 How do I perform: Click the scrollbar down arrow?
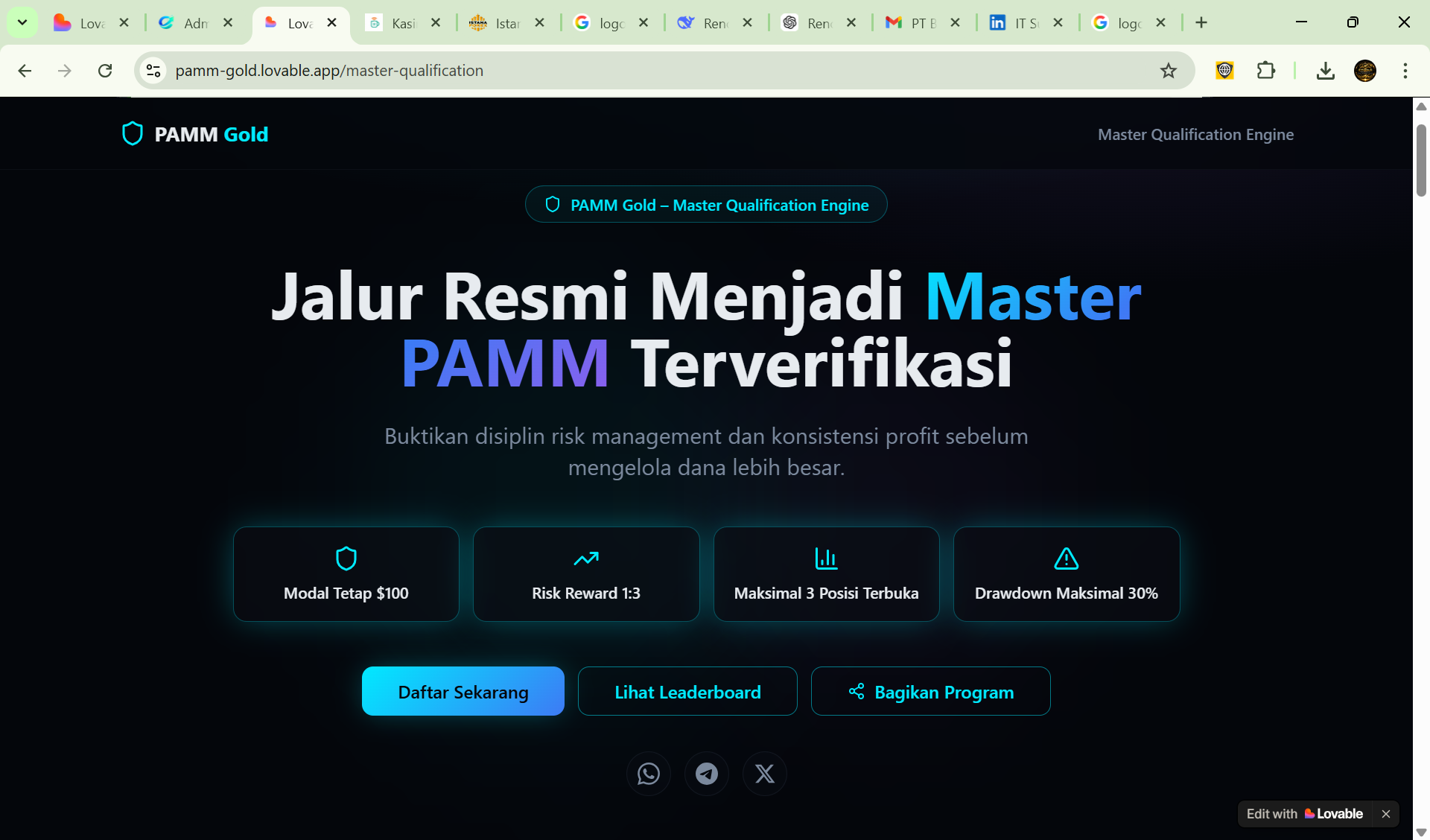tap(1421, 832)
